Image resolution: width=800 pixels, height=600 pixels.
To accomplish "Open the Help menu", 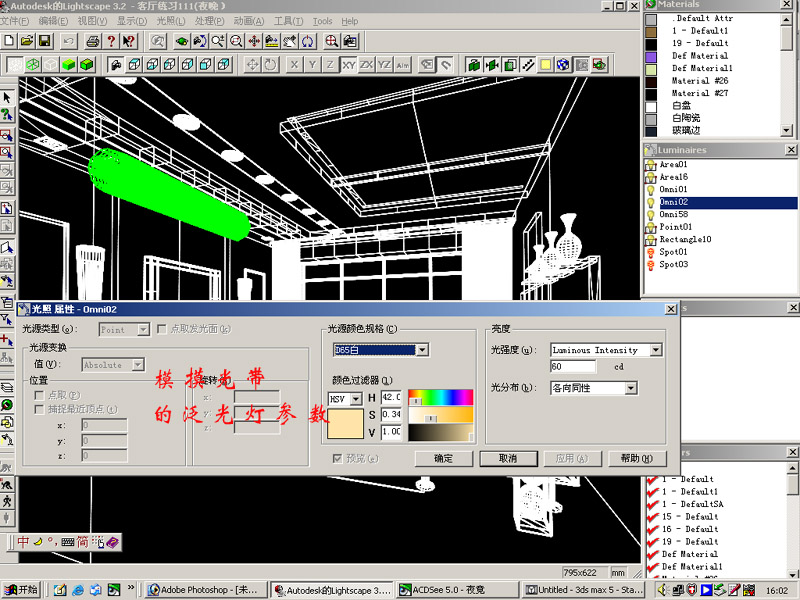I will tap(350, 21).
